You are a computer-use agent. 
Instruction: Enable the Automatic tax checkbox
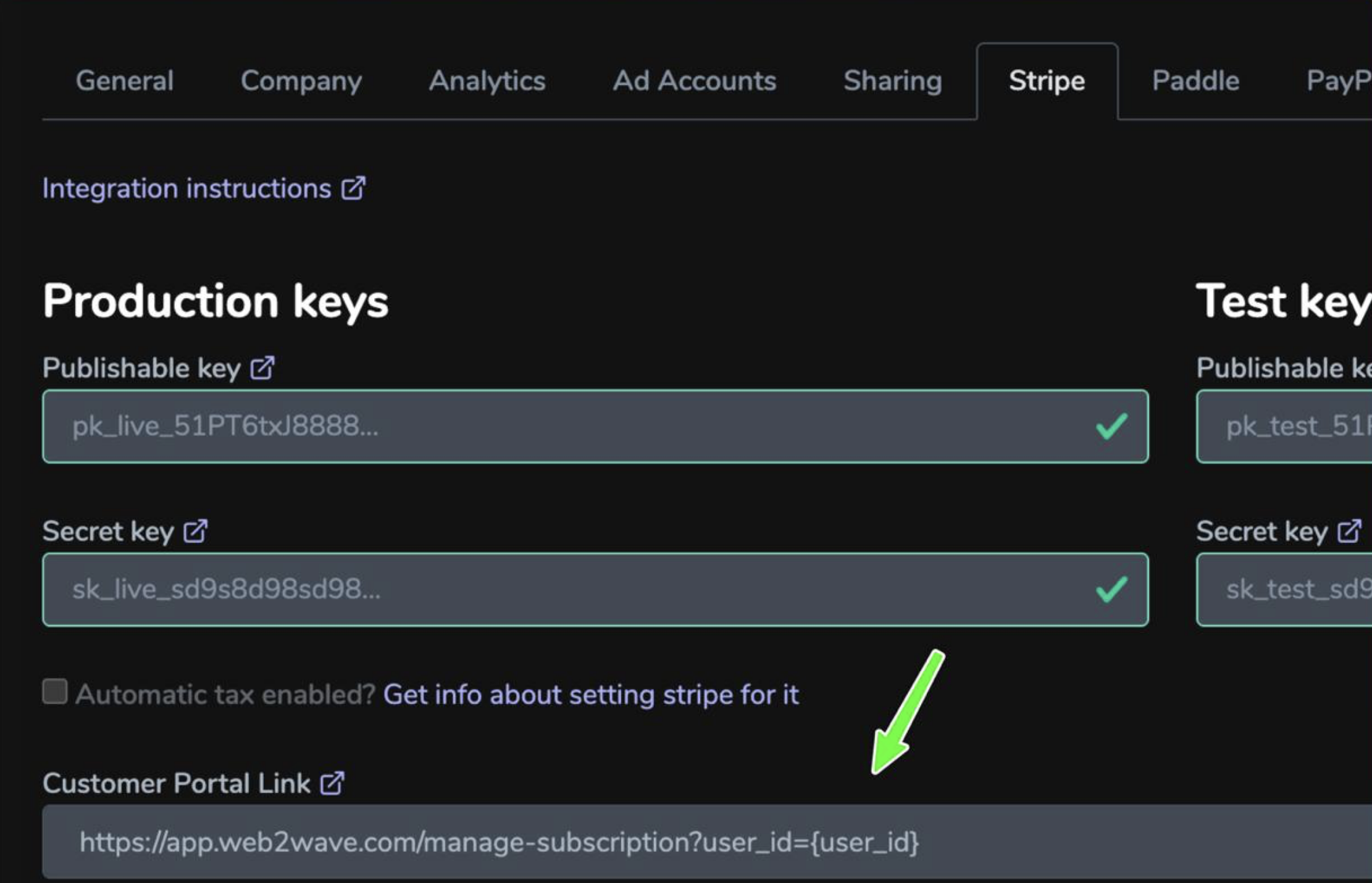coord(55,692)
